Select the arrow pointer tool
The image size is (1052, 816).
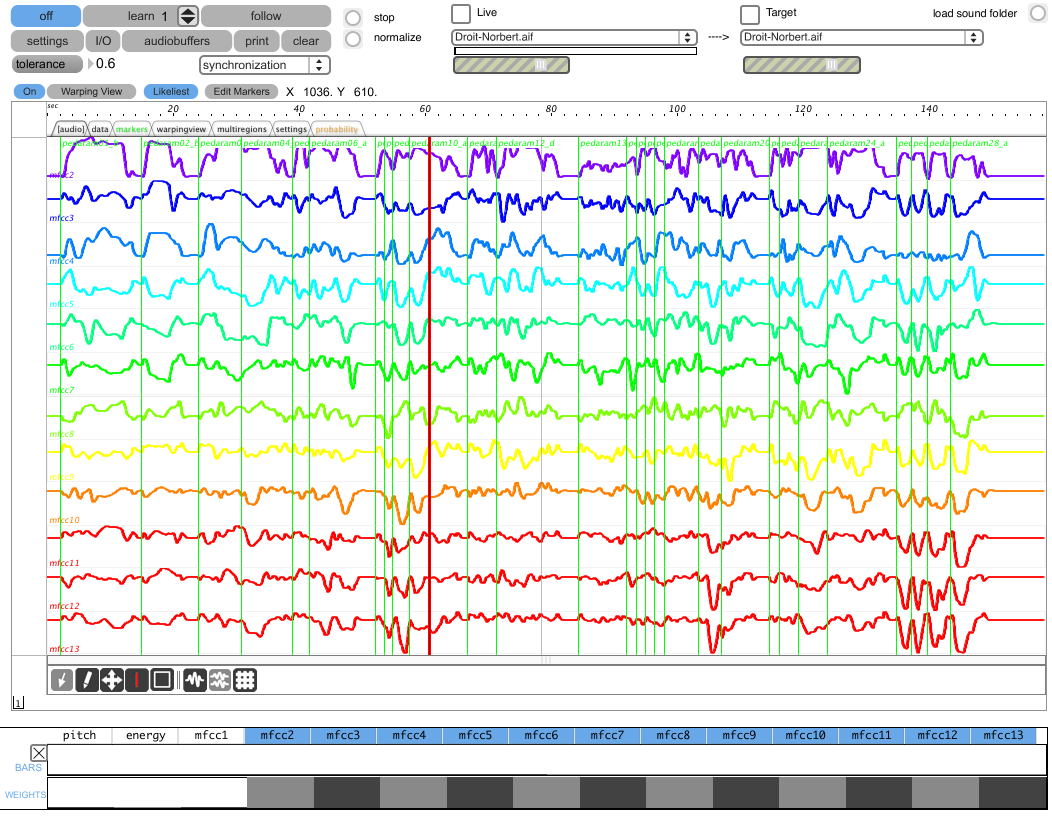[62, 680]
